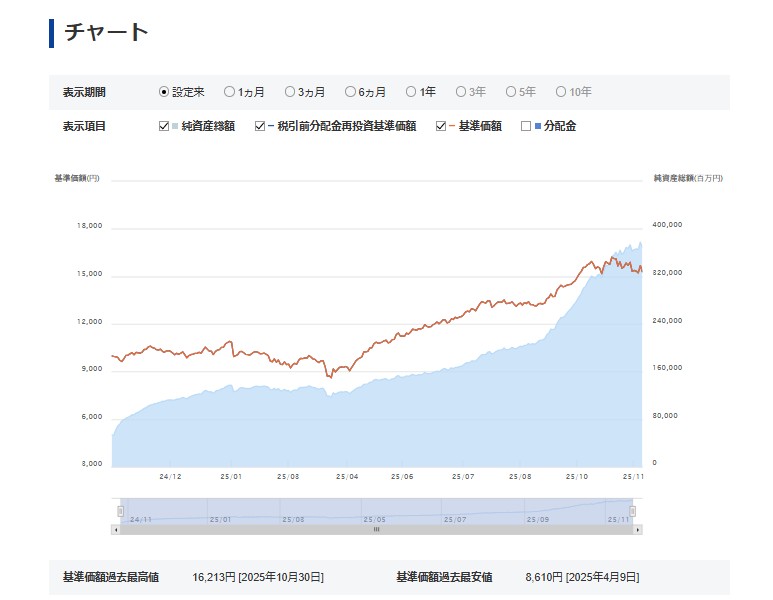Image resolution: width=773 pixels, height=600 pixels.
Task: Choose the 5年 period radio button
Action: click(511, 92)
